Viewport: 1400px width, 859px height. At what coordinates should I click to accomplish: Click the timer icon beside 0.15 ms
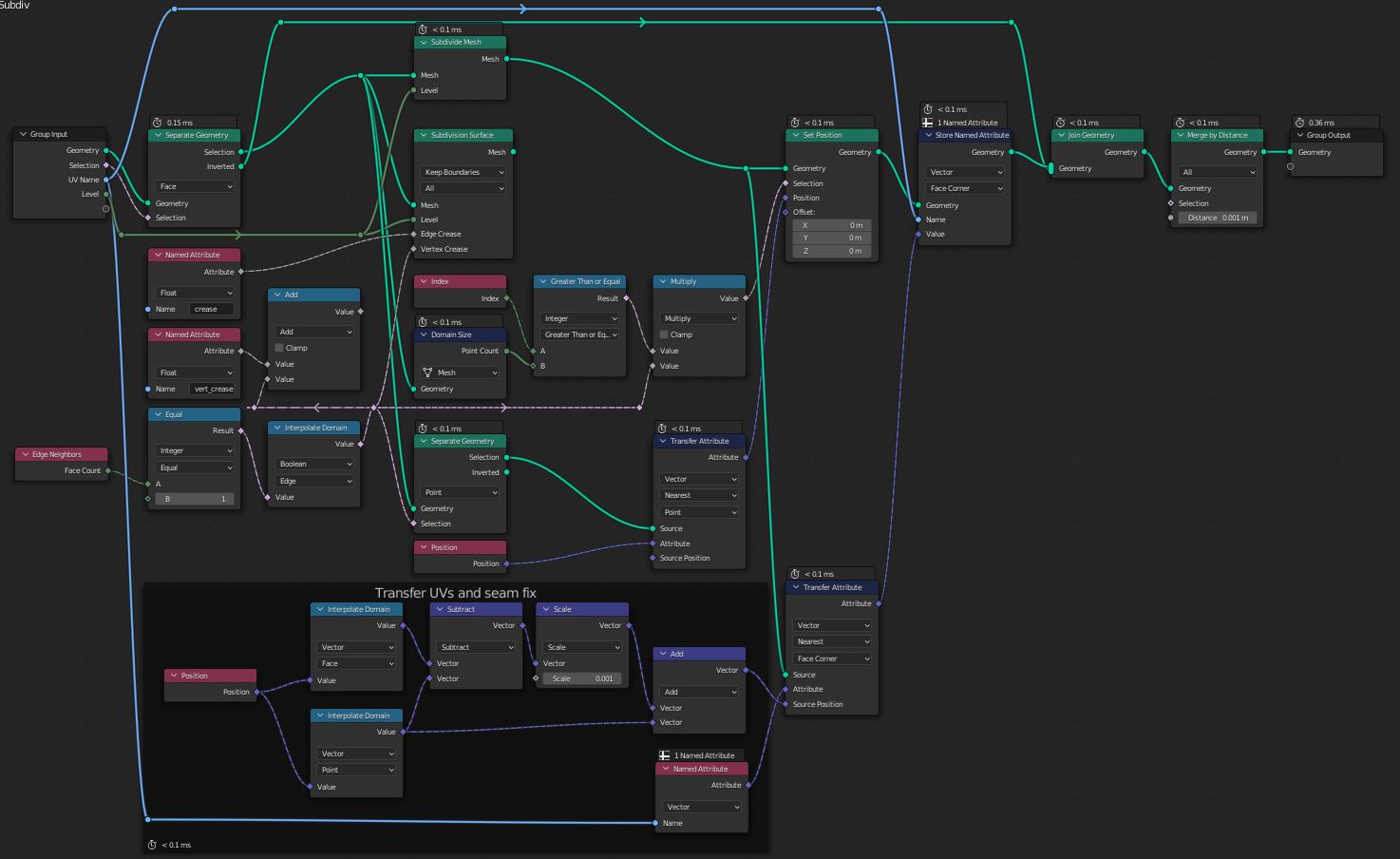coord(158,123)
